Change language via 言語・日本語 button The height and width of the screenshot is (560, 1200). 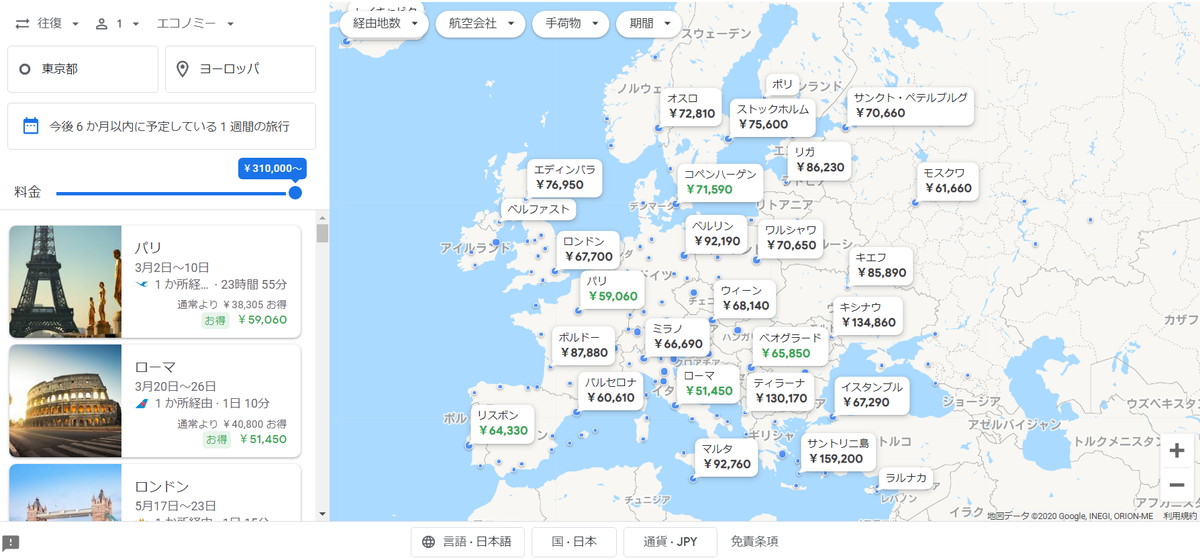(467, 541)
